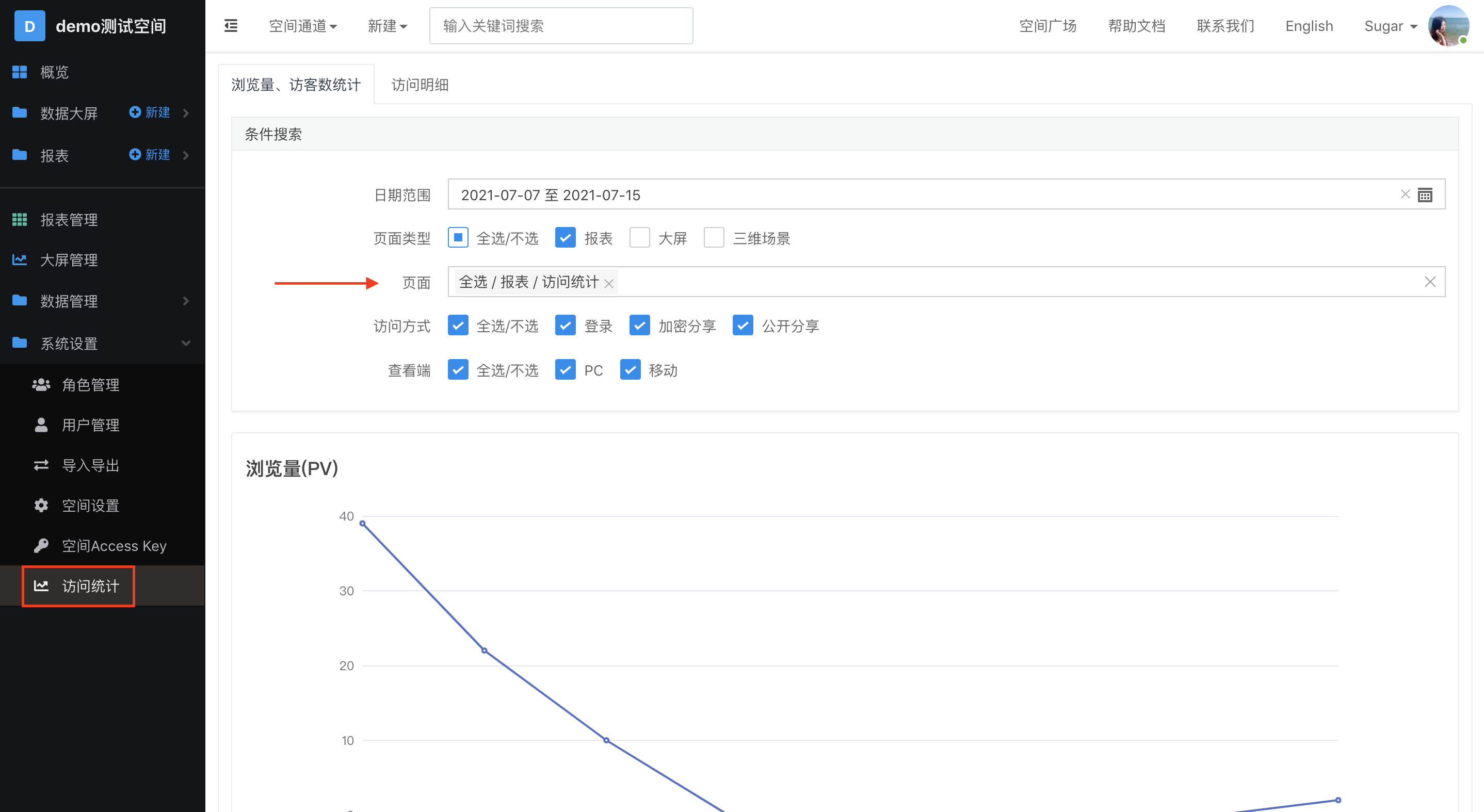This screenshot has width=1484, height=812.
Task: Open 数据大屏 folder item
Action: point(69,113)
